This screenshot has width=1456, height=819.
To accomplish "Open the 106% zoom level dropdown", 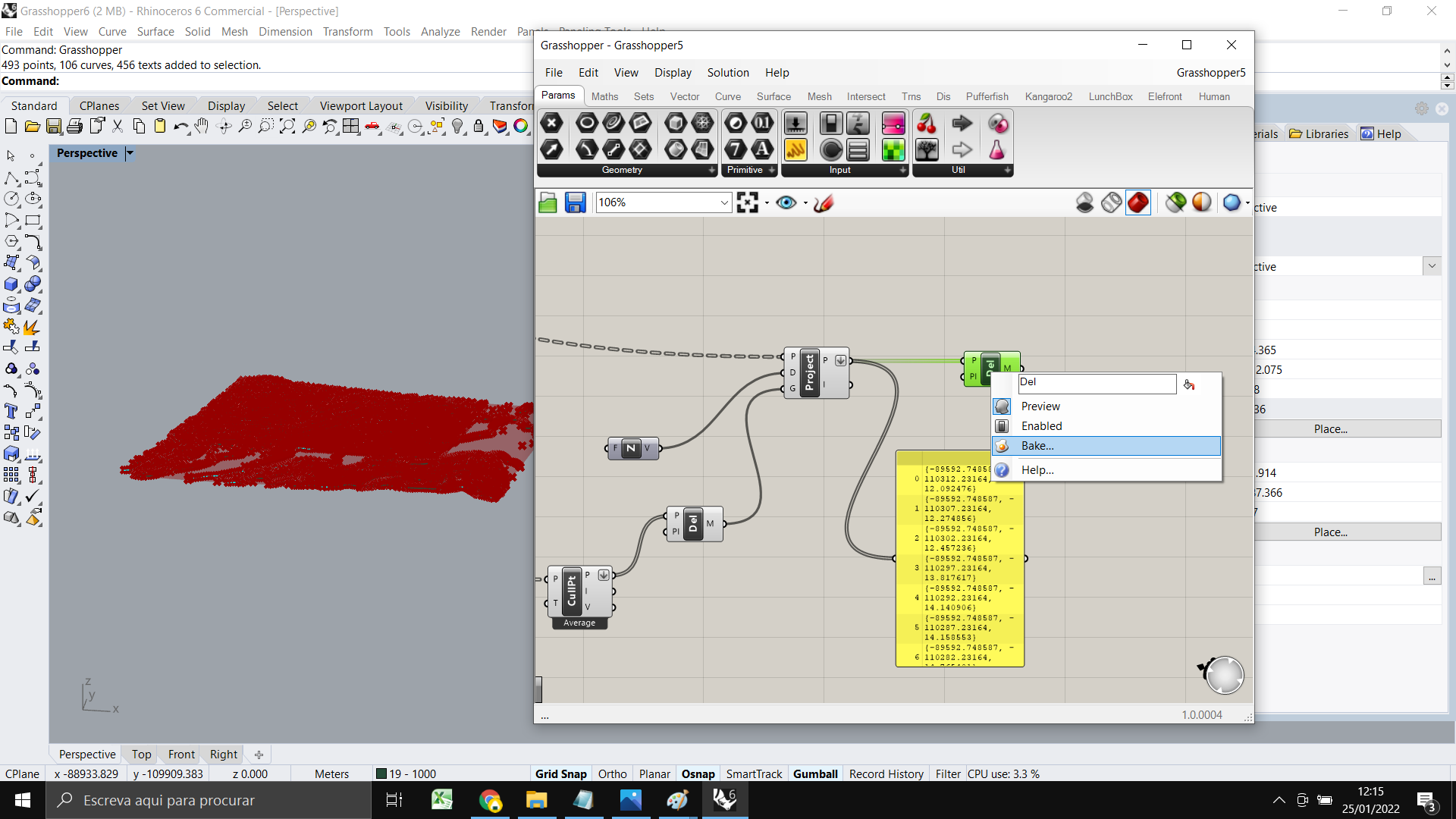I will click(x=724, y=202).
